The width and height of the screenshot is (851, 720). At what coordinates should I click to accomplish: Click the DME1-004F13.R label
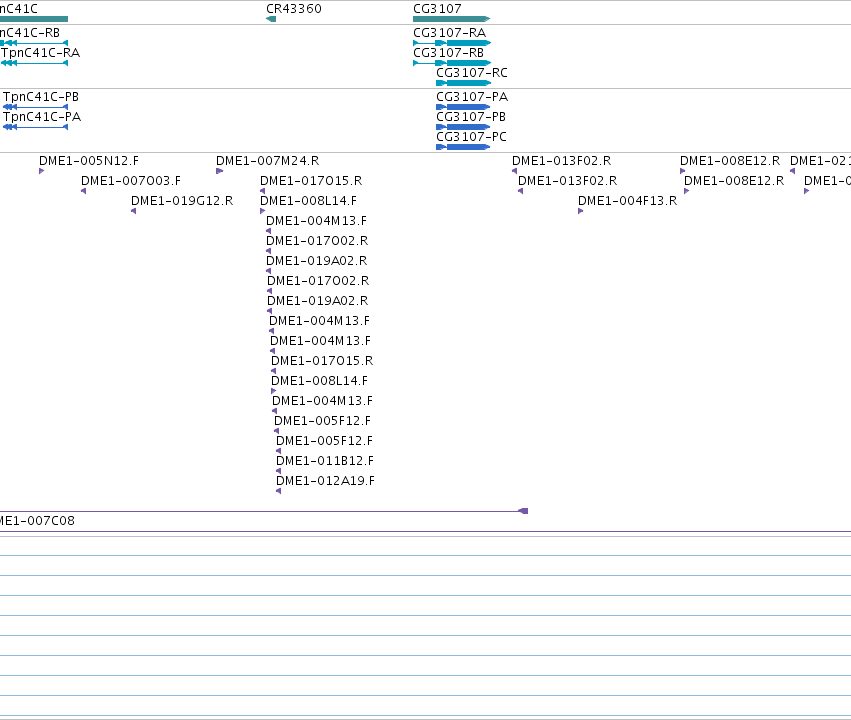click(x=627, y=201)
